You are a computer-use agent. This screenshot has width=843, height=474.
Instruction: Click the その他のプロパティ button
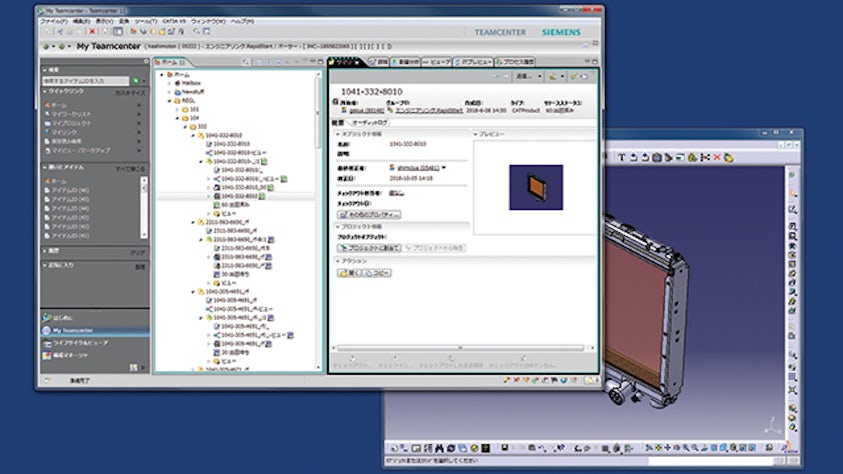pos(369,214)
